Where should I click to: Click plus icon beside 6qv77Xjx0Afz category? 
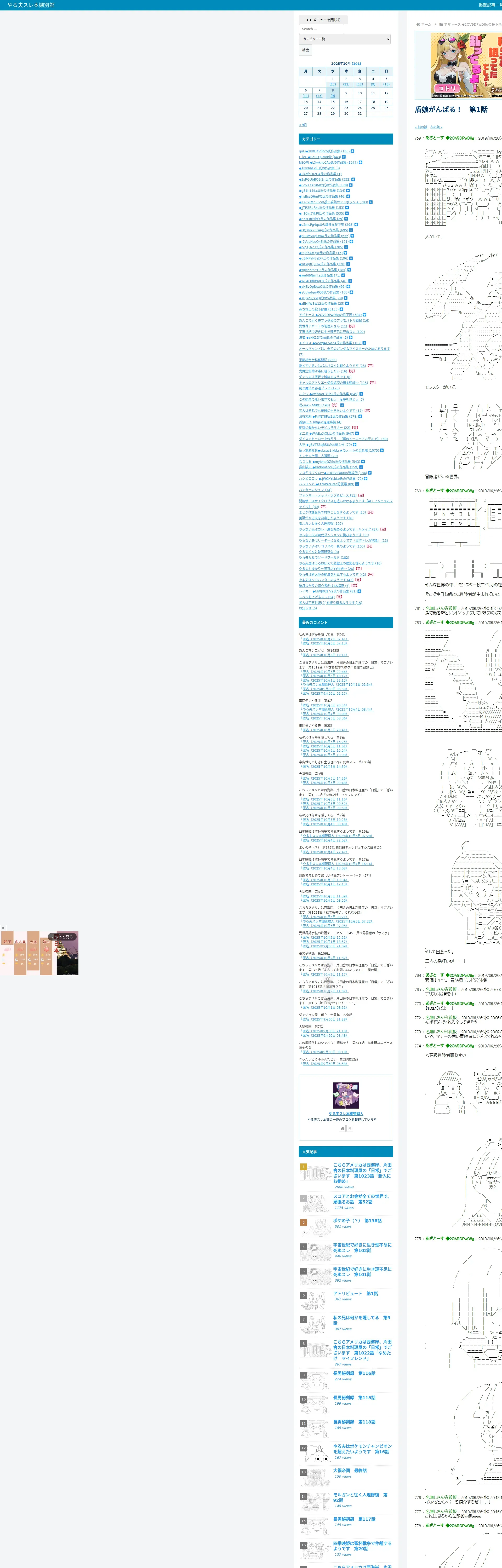click(351, 185)
